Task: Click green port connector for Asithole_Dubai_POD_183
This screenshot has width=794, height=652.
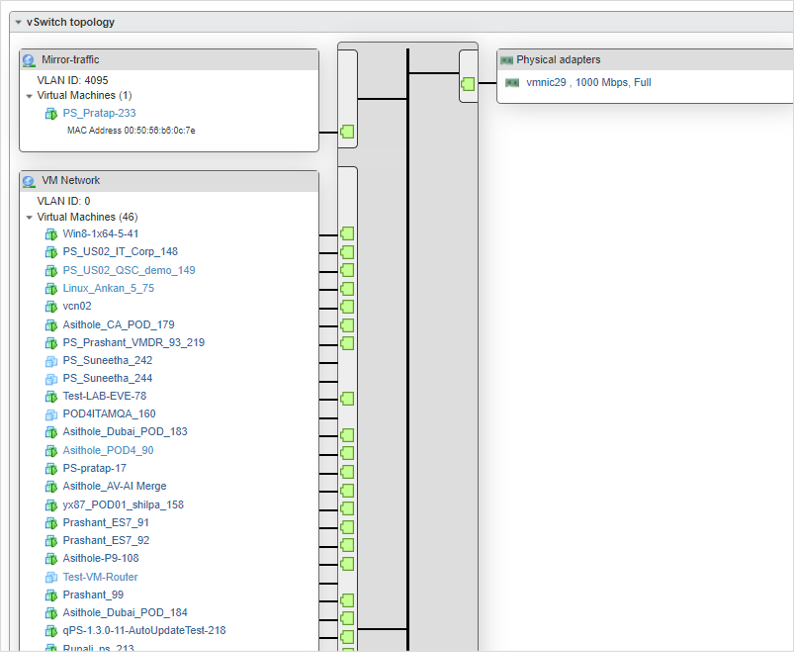Action: click(347, 434)
